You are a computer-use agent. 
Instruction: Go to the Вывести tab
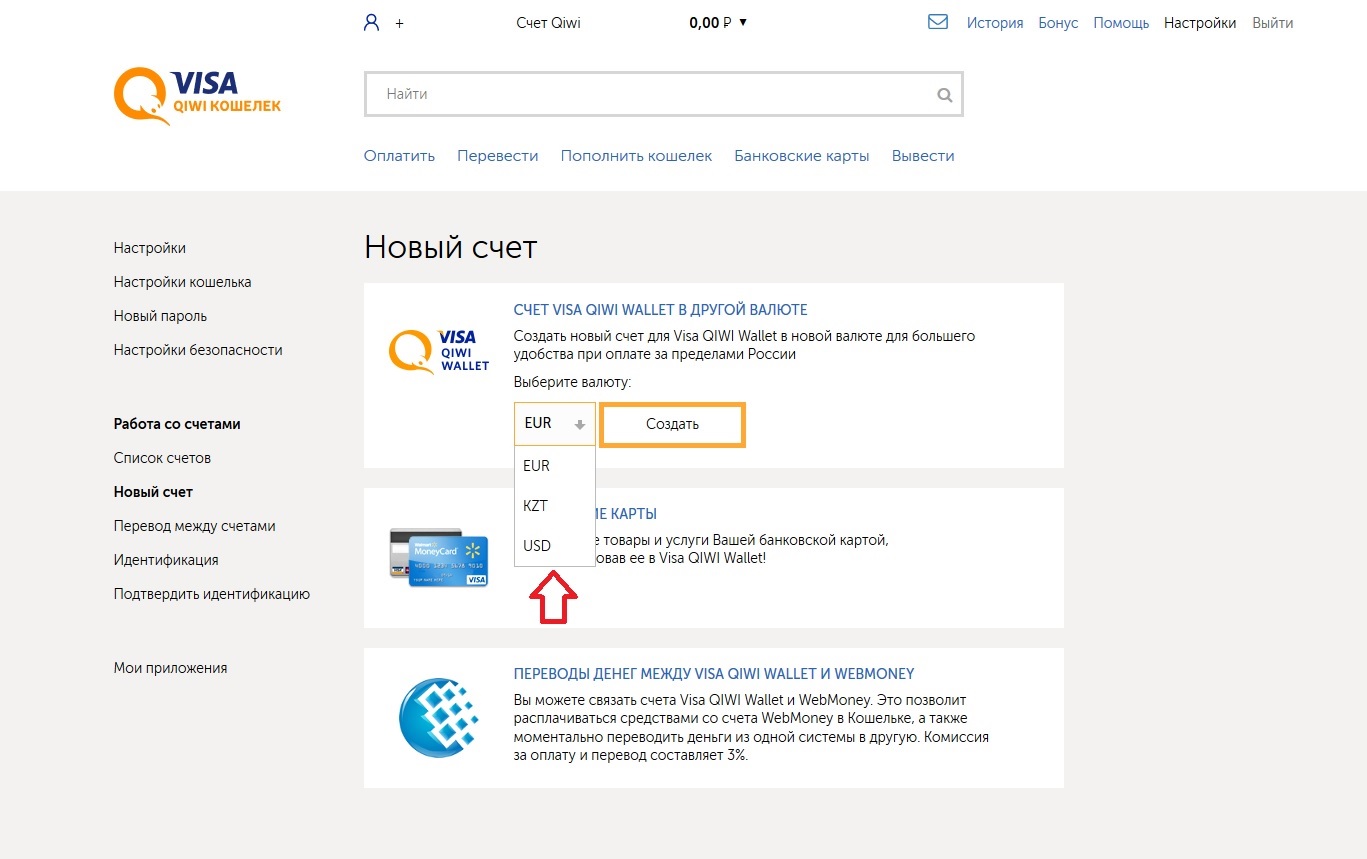pos(923,156)
